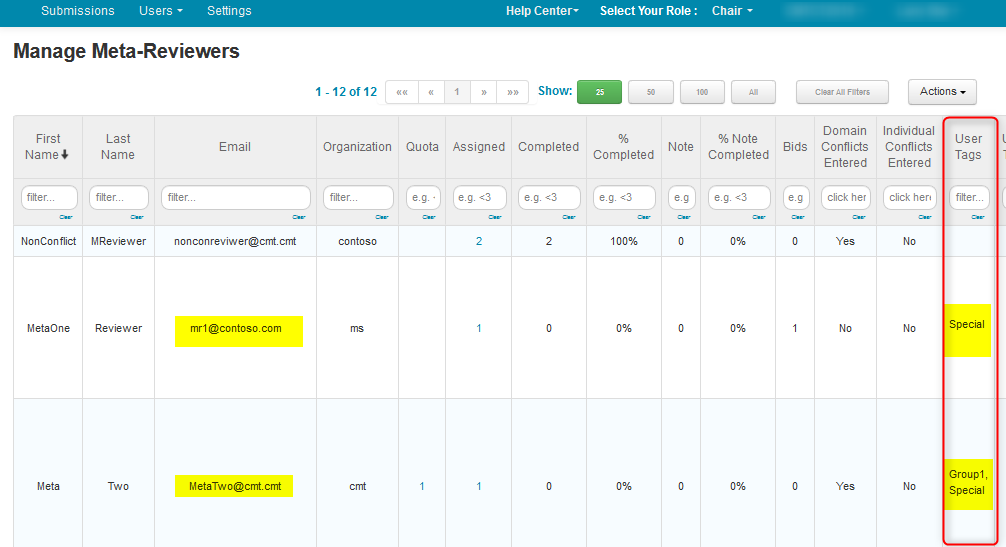Sort by Email column header
The image size is (1006, 547).
click(235, 147)
